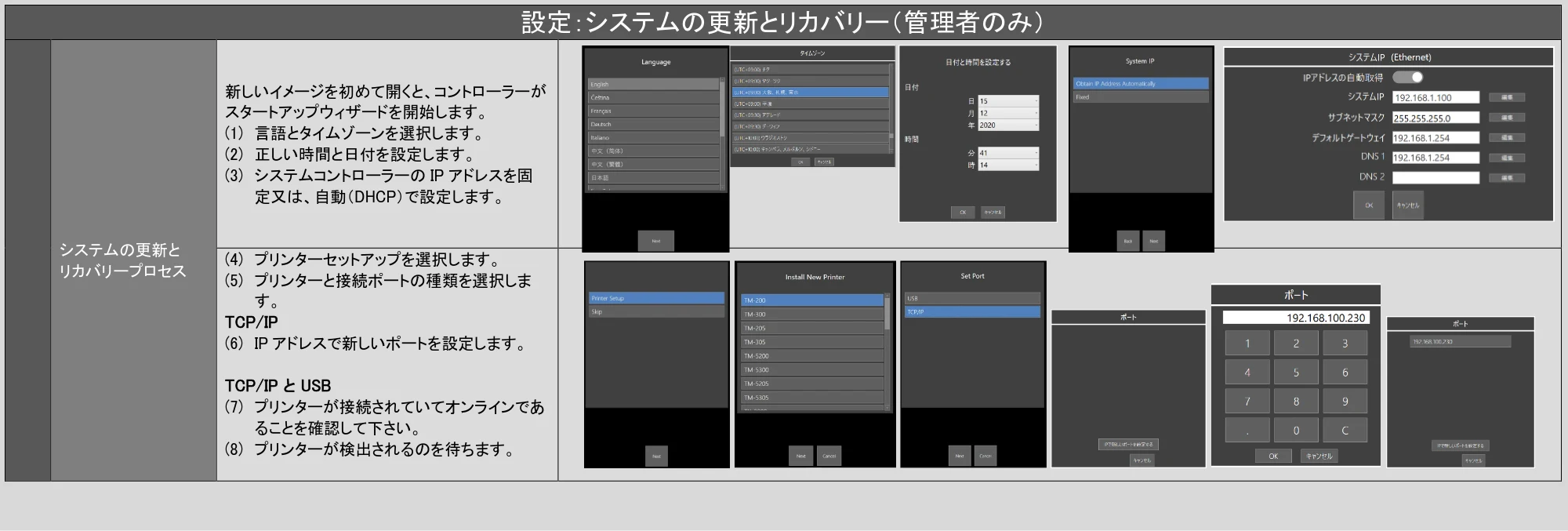
Task: Select English in the Language list
Action: coord(654,84)
